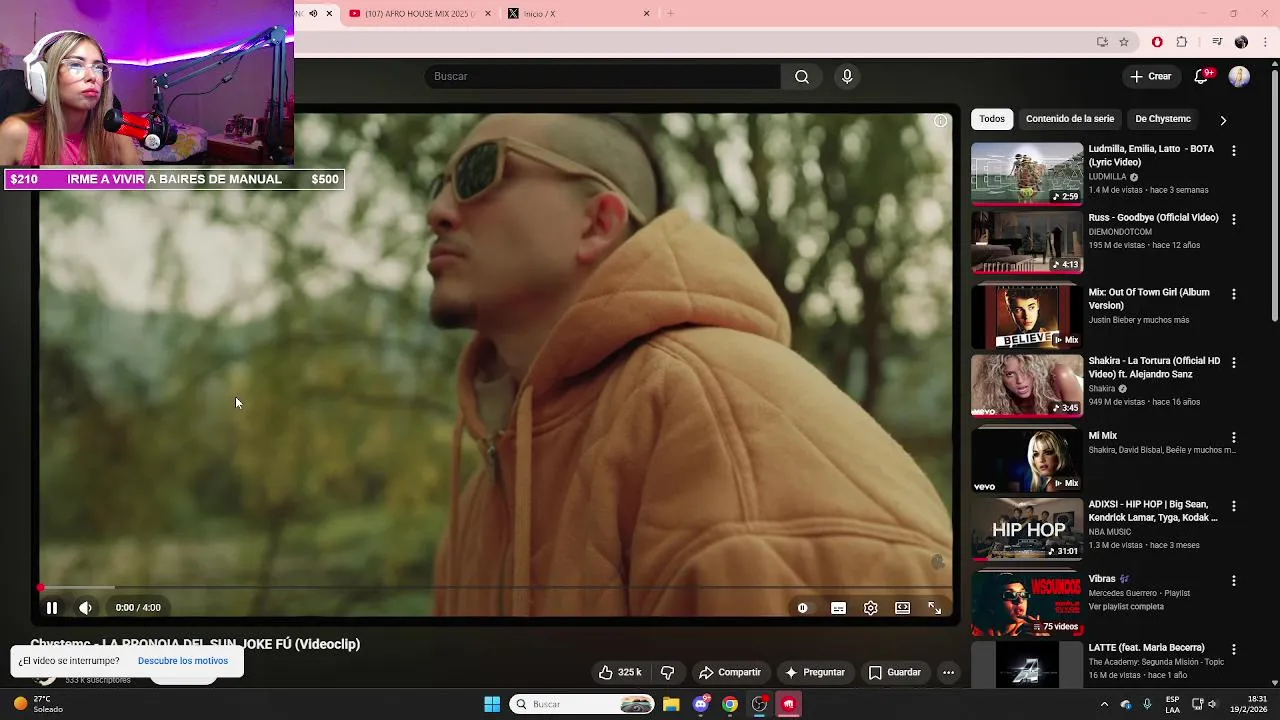Open options for Vibras playlist
The image size is (1280, 720).
[x=1234, y=580]
